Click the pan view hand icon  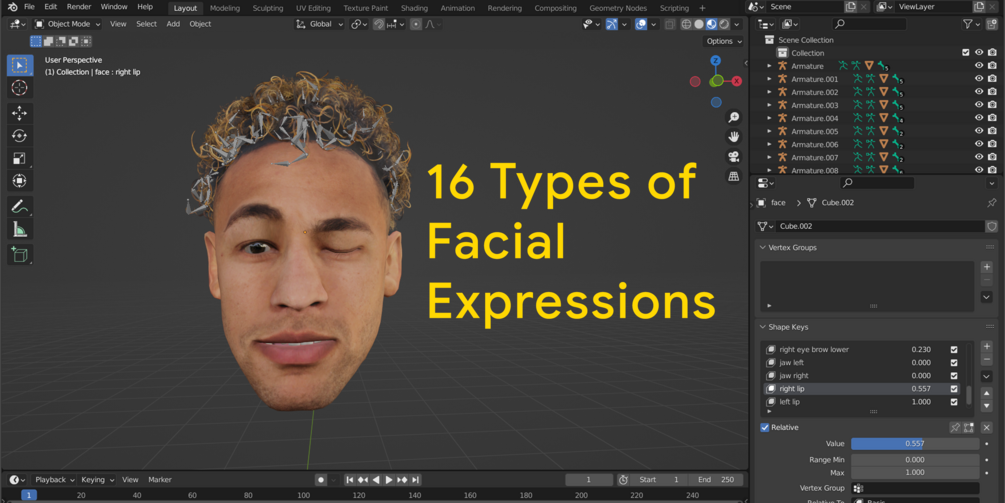point(734,136)
